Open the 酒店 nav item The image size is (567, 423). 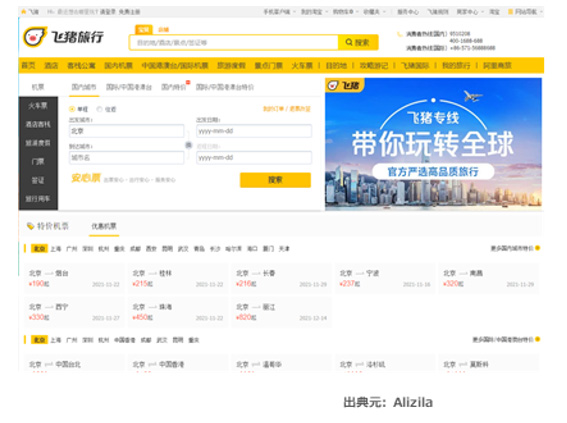coord(51,65)
